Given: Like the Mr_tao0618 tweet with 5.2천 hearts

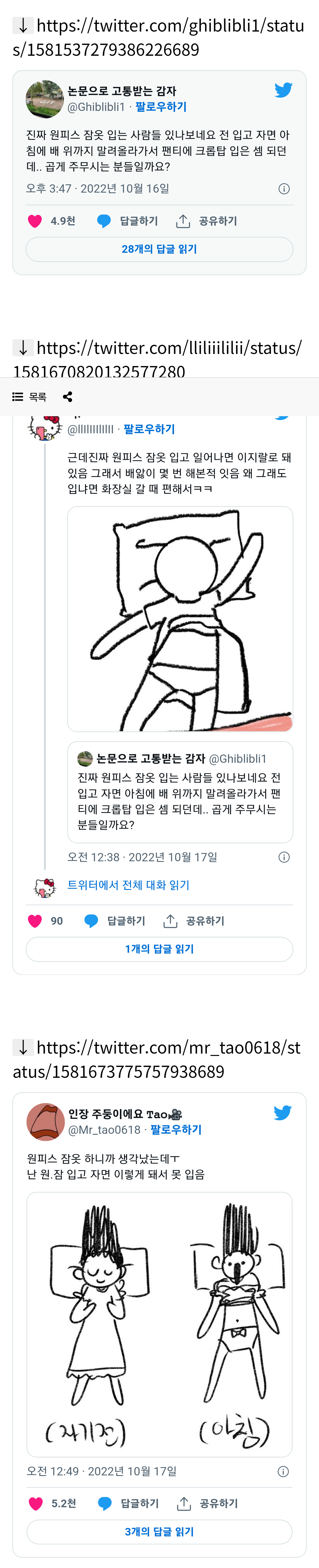Looking at the screenshot, I should [36, 1503].
